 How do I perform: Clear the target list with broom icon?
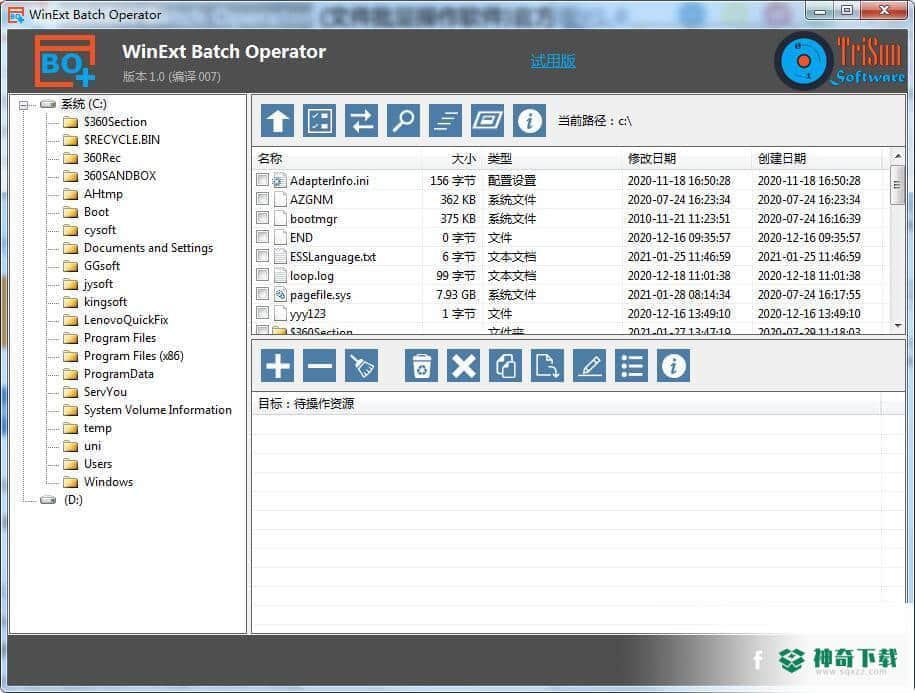(361, 366)
